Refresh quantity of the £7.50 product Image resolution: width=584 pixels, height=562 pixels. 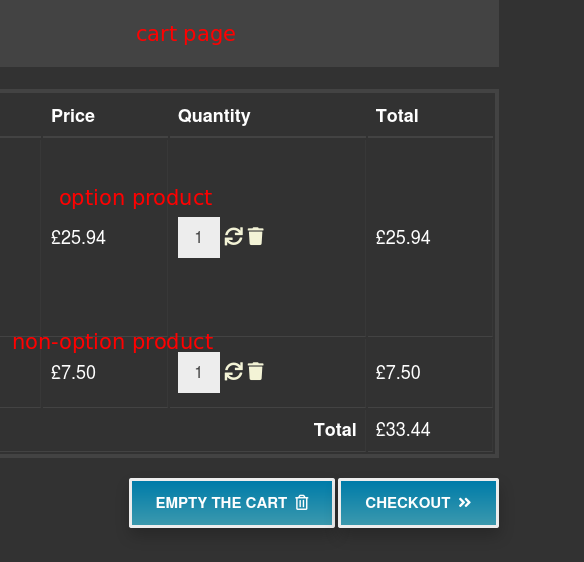234,371
